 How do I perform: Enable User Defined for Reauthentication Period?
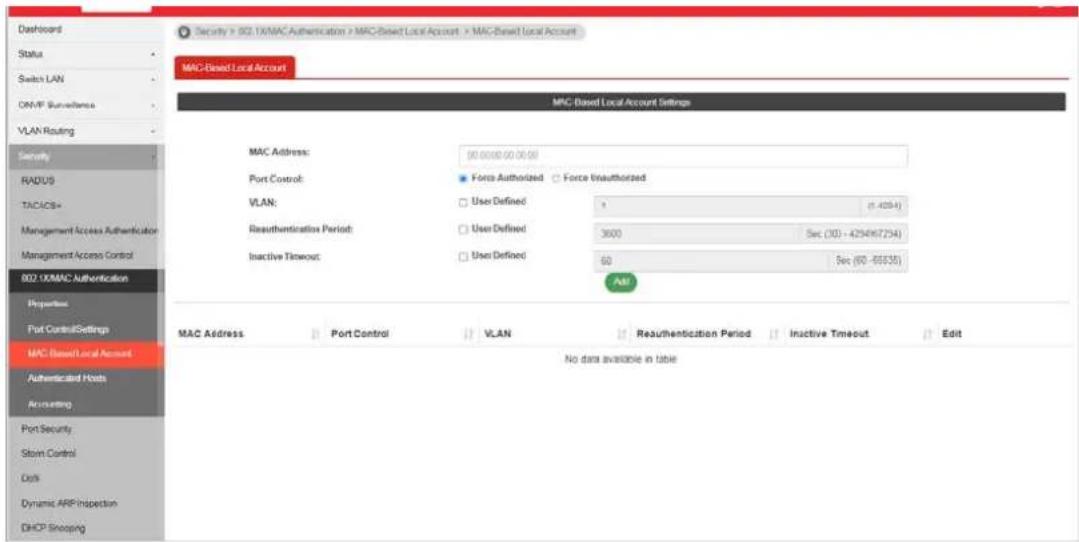tap(463, 229)
